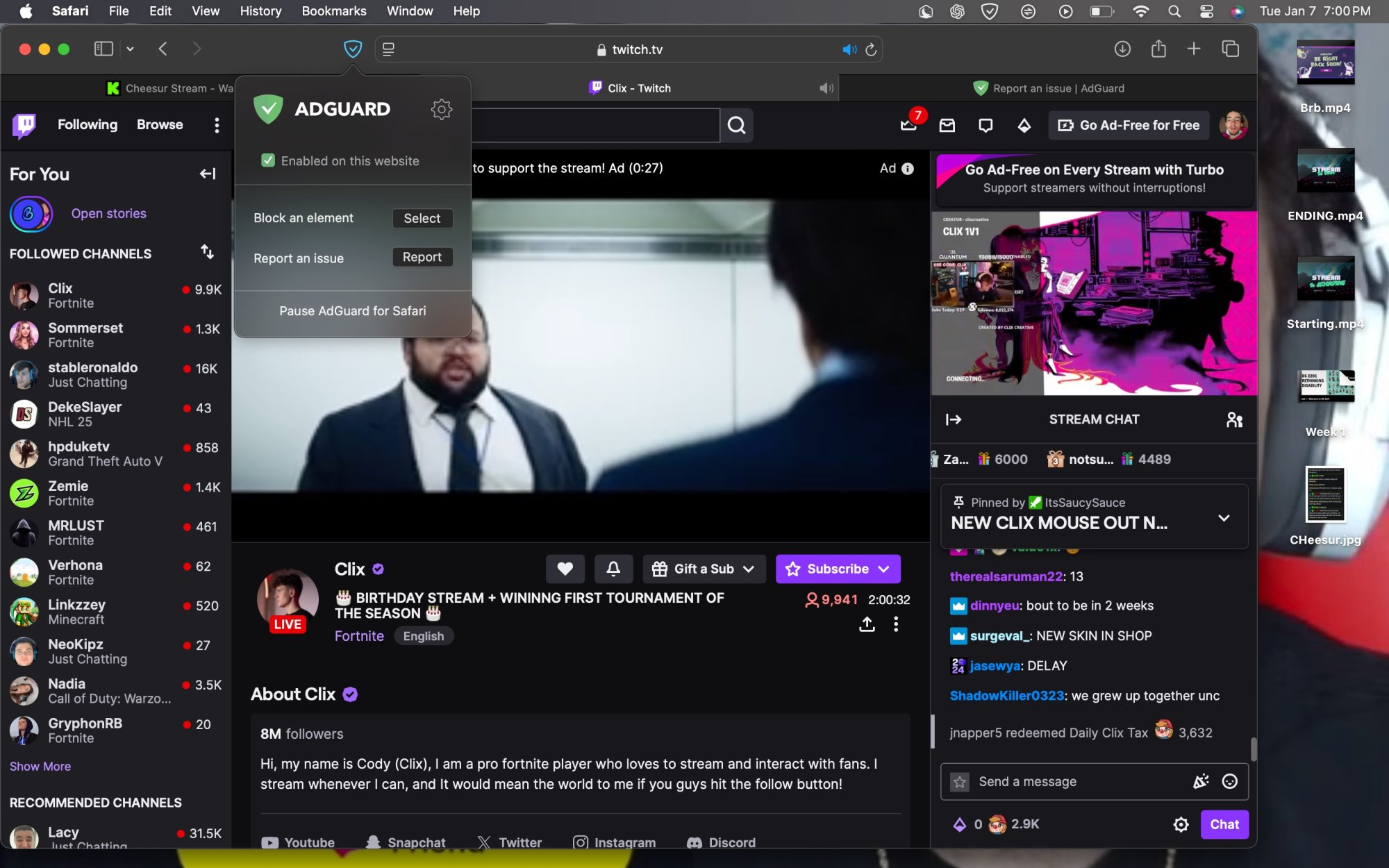Click the Go Ad-Free for Free button

pyautogui.click(x=1128, y=126)
